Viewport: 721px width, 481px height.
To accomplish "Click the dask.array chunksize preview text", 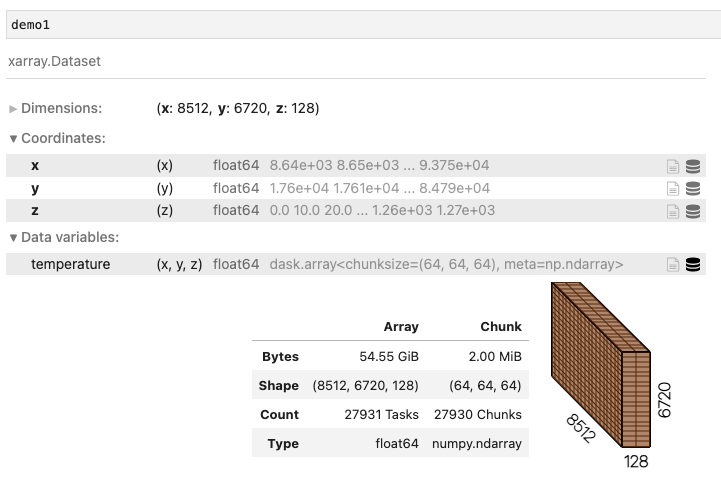I will [x=446, y=264].
